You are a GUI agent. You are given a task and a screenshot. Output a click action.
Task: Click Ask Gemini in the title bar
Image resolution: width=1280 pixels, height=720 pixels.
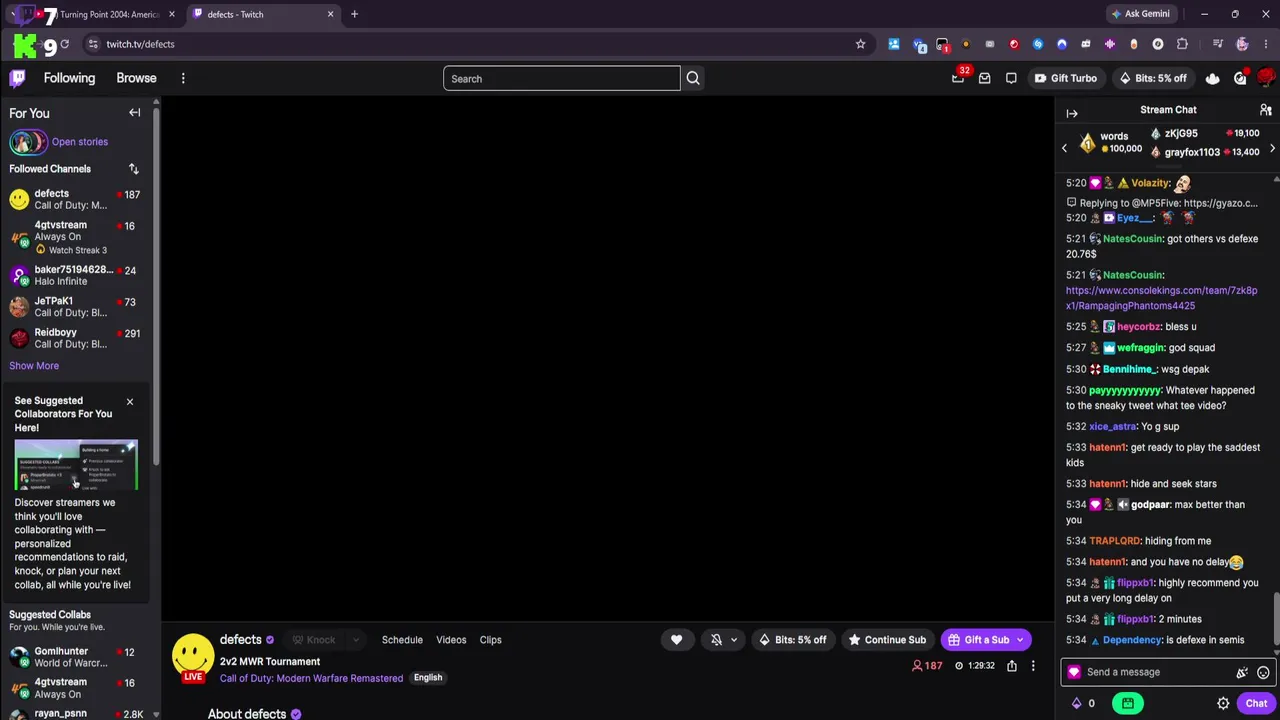pos(1140,14)
